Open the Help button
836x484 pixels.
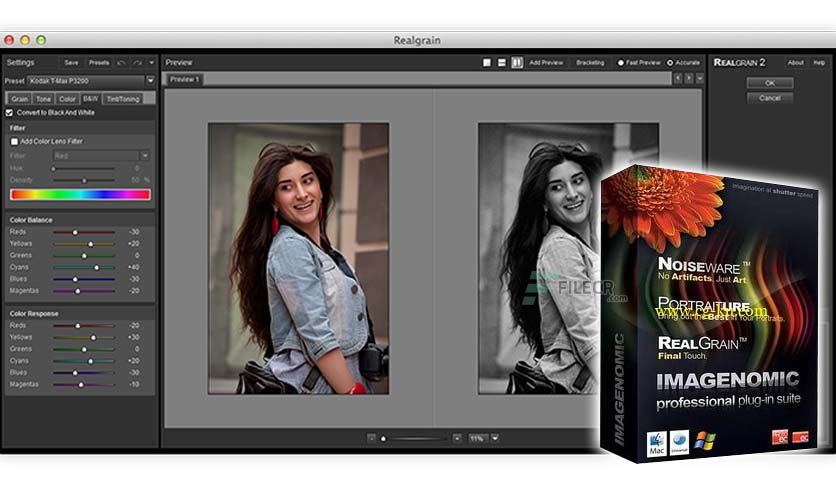[819, 62]
